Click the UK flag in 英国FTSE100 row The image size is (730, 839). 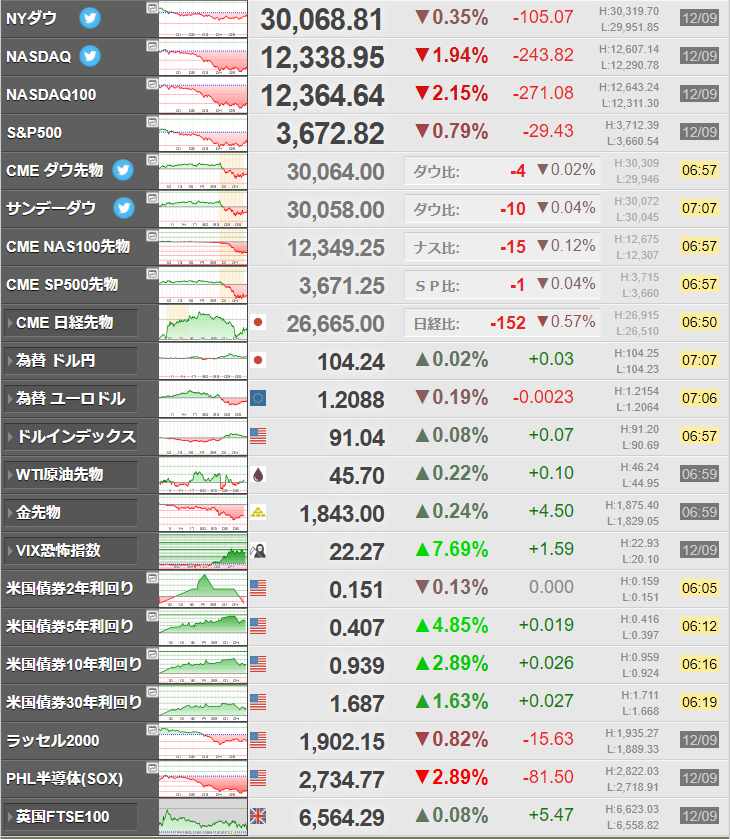click(258, 816)
